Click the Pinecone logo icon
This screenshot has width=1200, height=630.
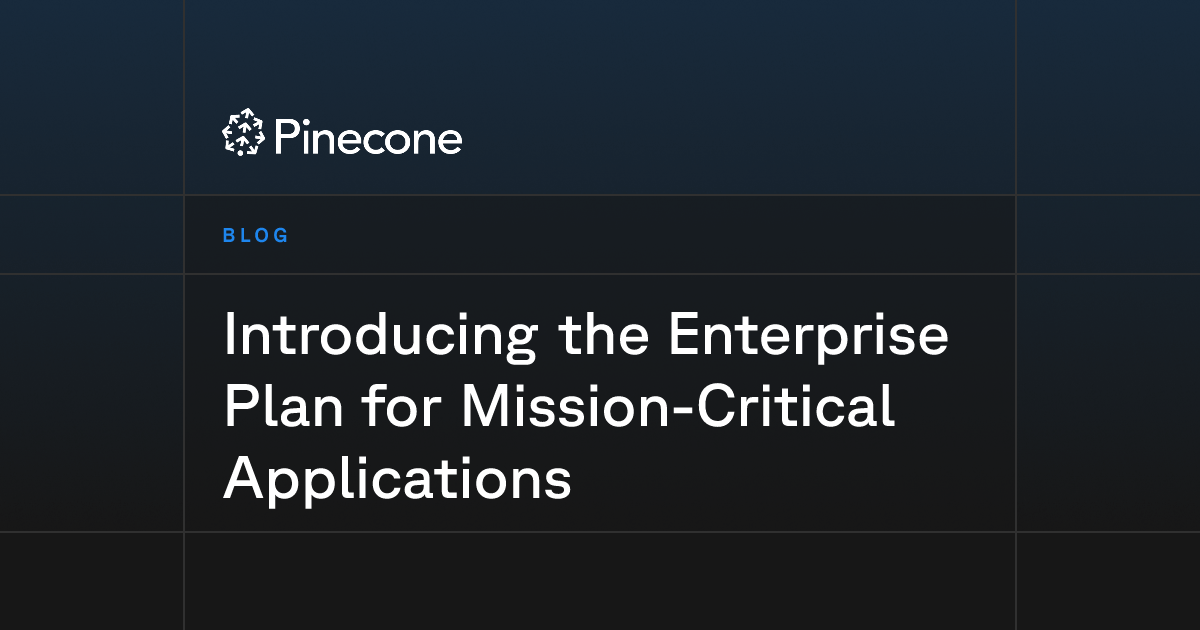242,132
